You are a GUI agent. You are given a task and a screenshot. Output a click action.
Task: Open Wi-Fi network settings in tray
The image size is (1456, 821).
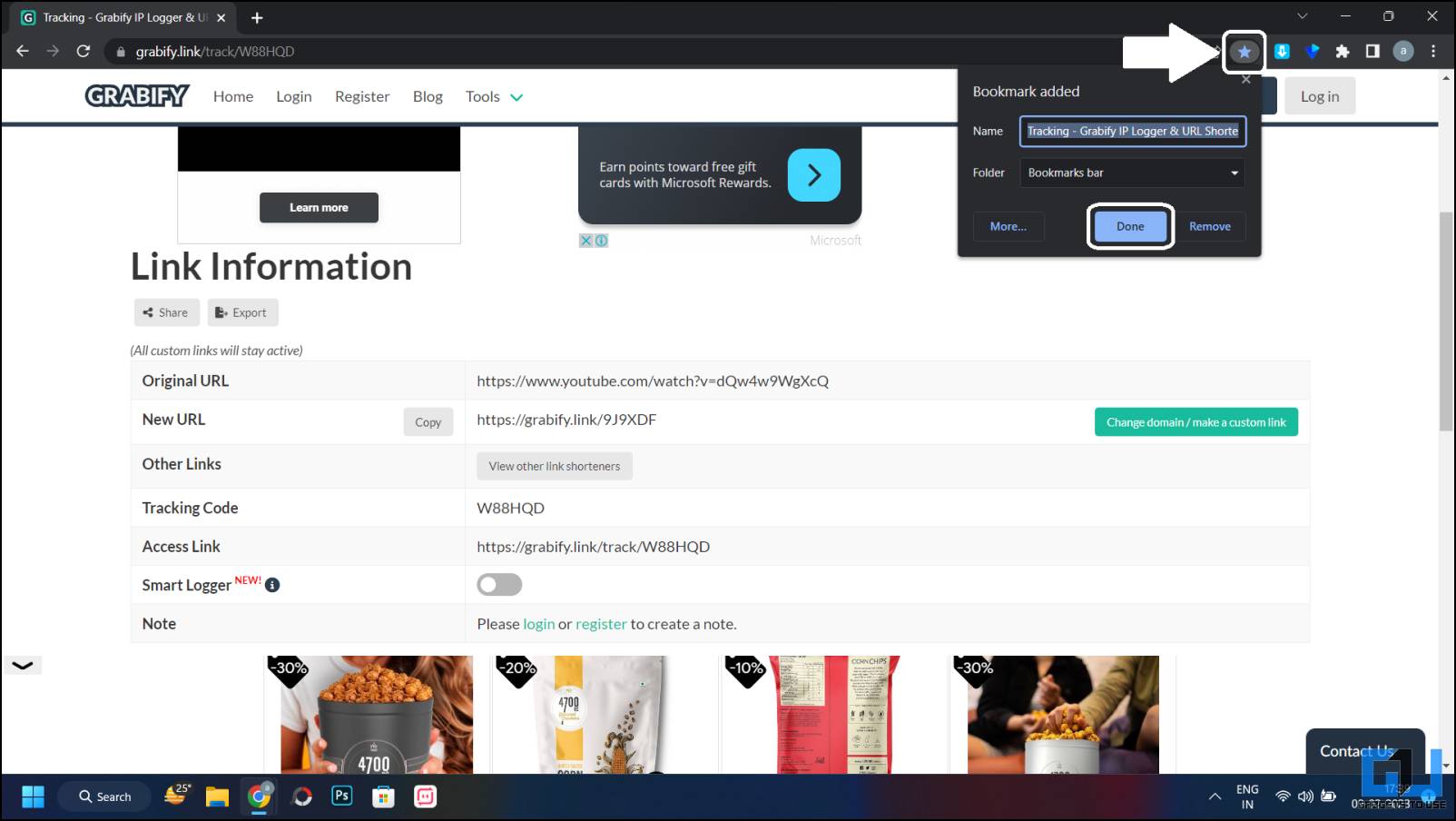coord(1283,796)
